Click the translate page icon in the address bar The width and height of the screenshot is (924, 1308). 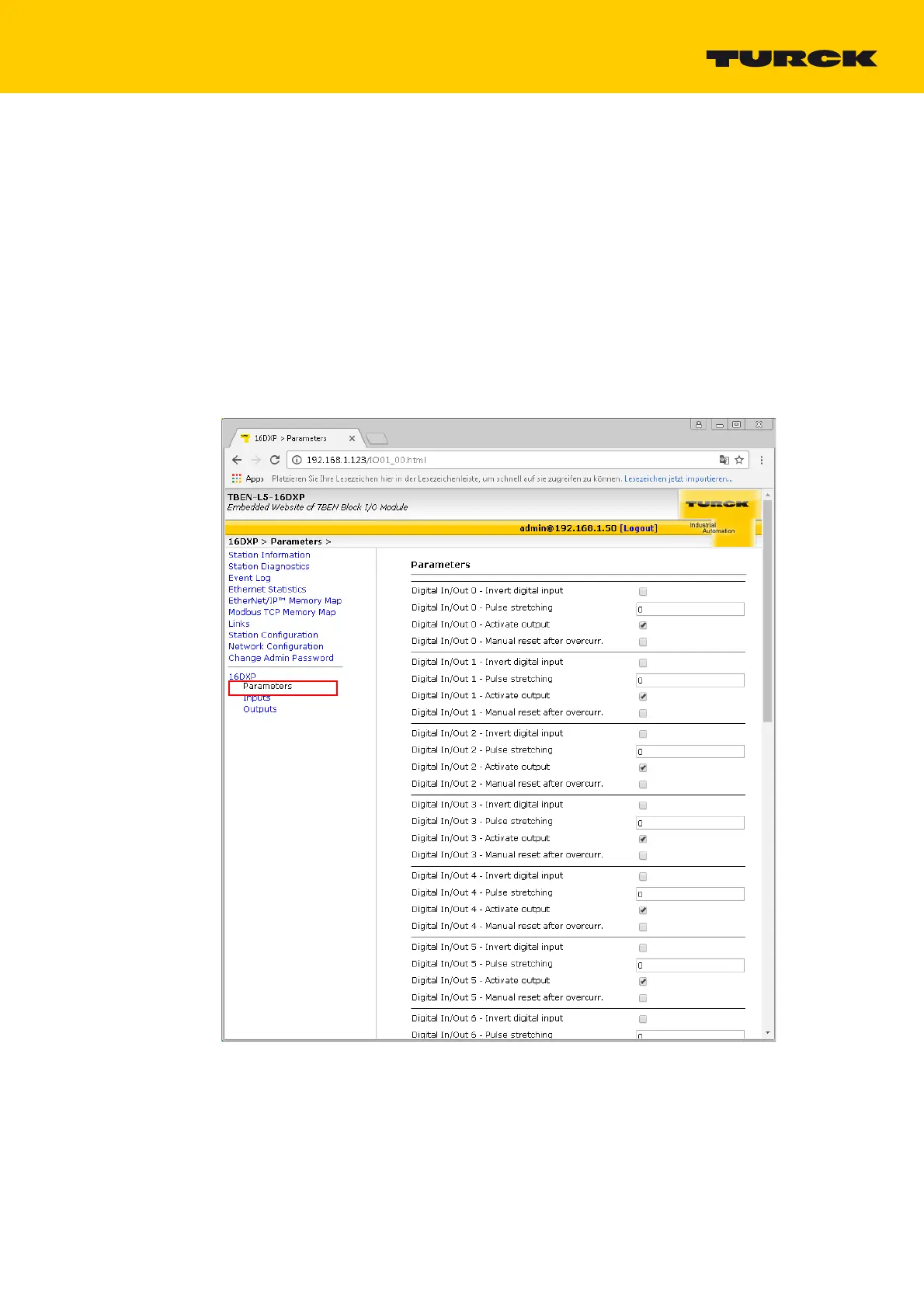[x=724, y=460]
